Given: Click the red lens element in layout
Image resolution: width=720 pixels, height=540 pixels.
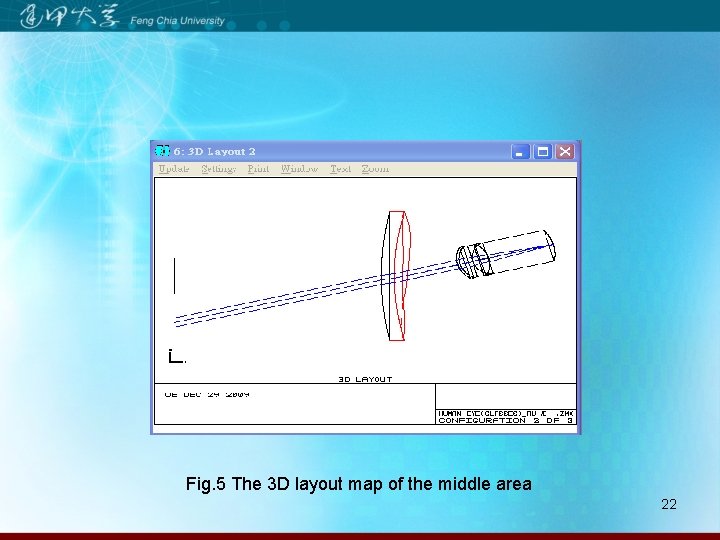Looking at the screenshot, I should [x=405, y=276].
